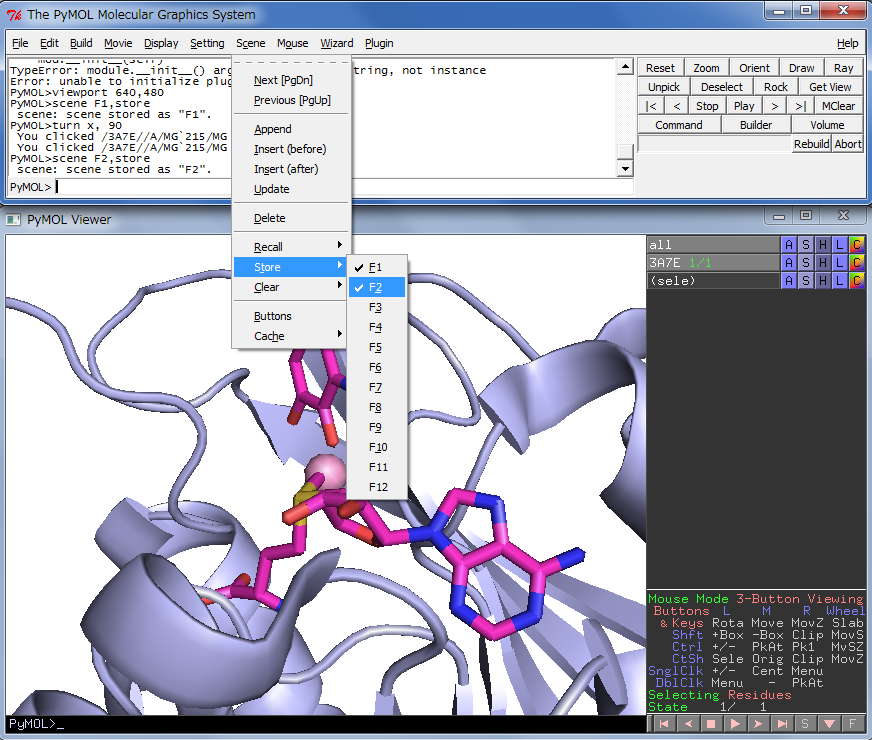Jump to last frame with skip-end icon
The height and width of the screenshot is (740, 872).
[783, 723]
